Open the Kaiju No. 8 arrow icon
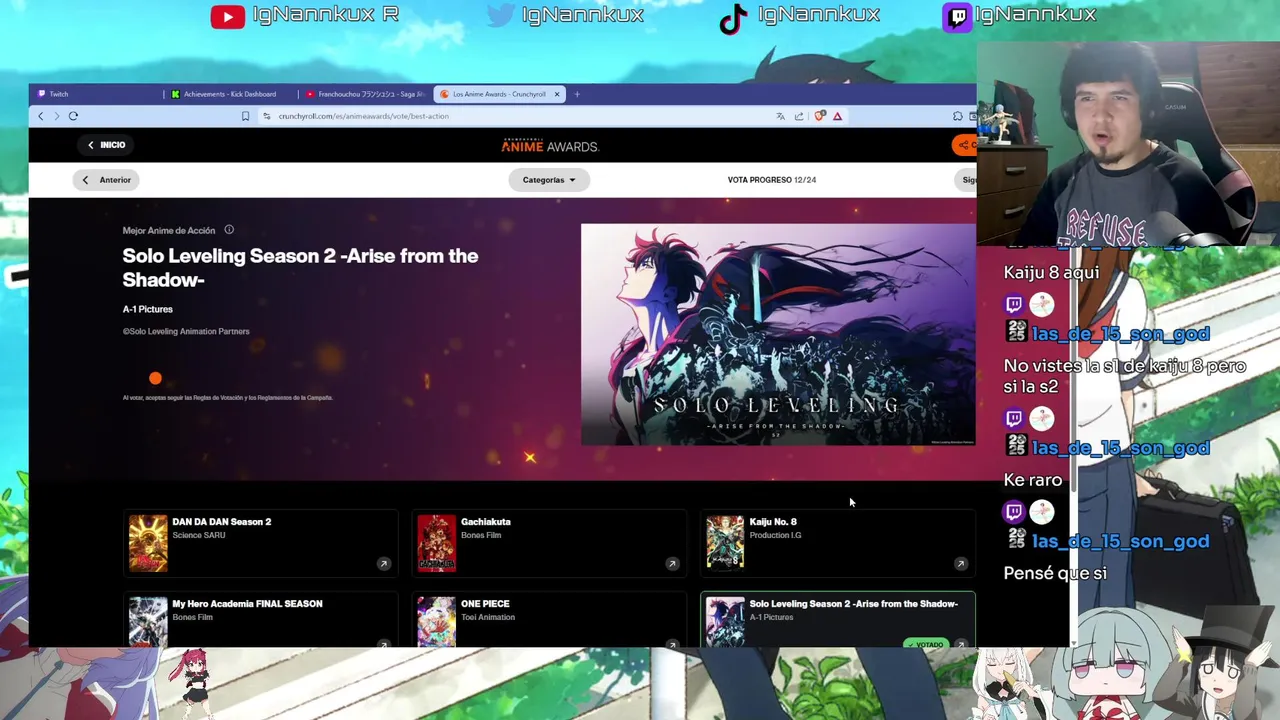Viewport: 1280px width, 720px height. 960,564
